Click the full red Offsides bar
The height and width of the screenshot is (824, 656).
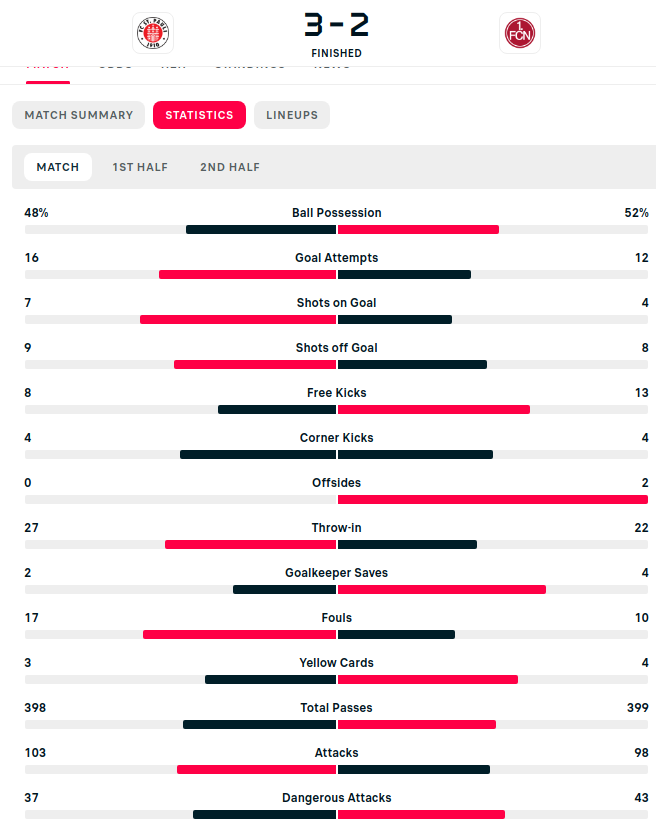click(493, 500)
